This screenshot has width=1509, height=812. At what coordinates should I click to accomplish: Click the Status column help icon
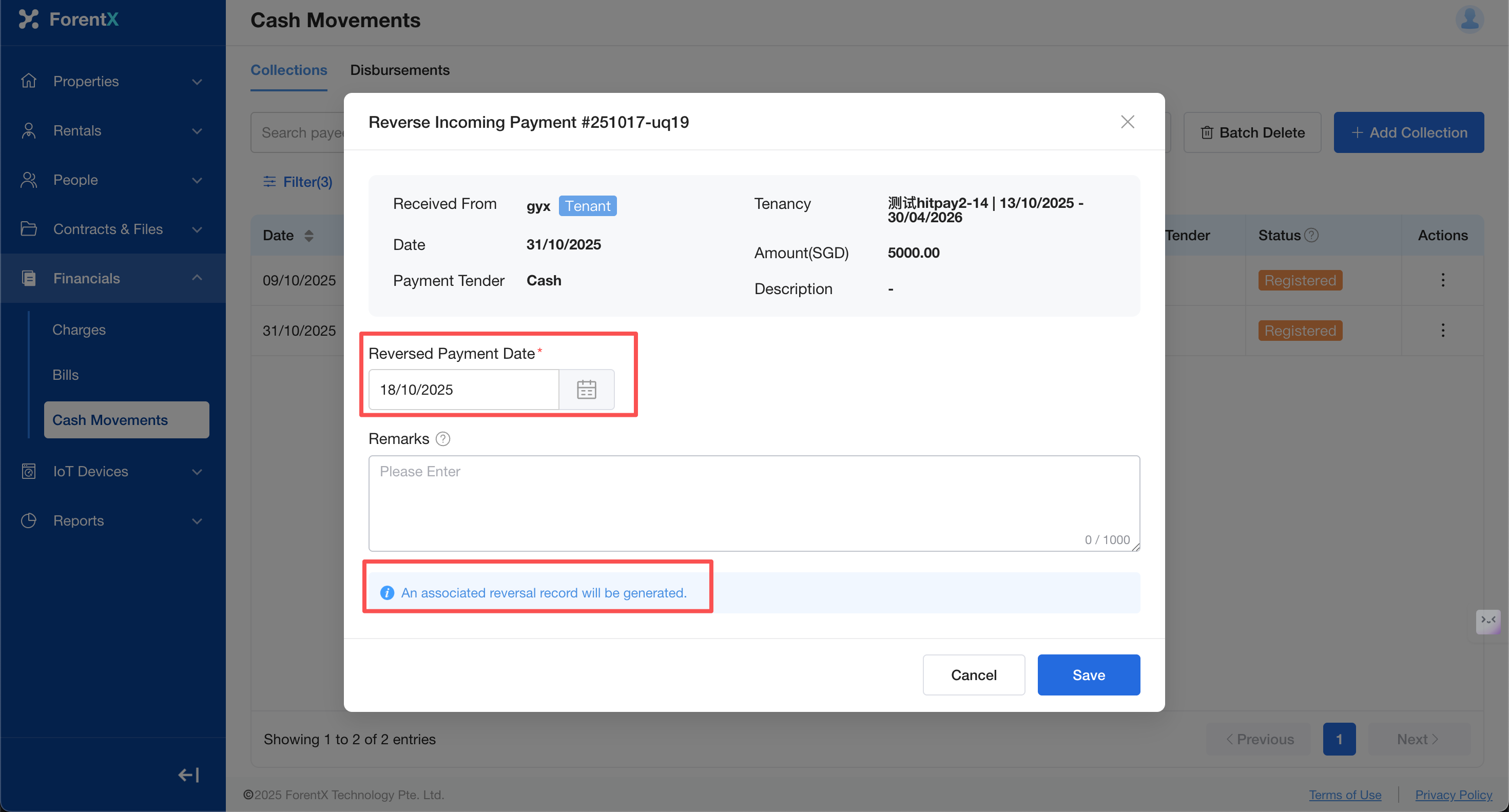(x=1311, y=235)
